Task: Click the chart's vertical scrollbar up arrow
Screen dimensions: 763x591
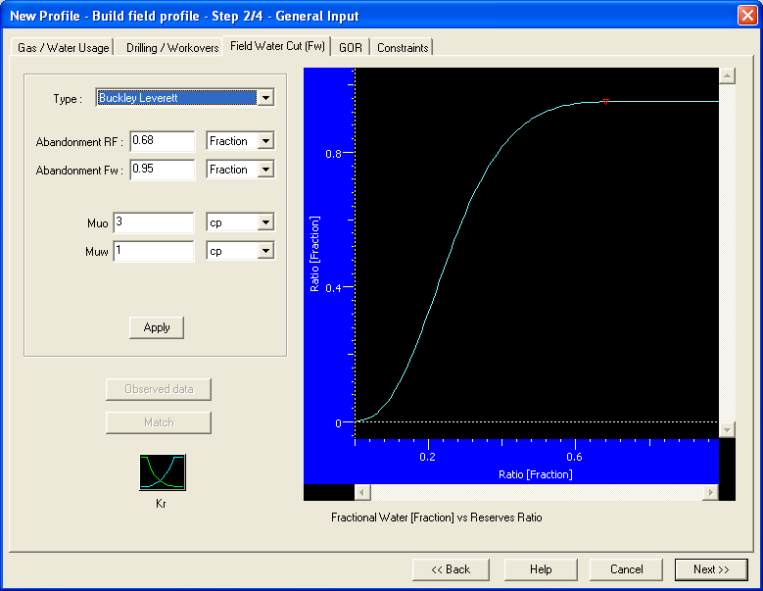Action: pyautogui.click(x=727, y=76)
